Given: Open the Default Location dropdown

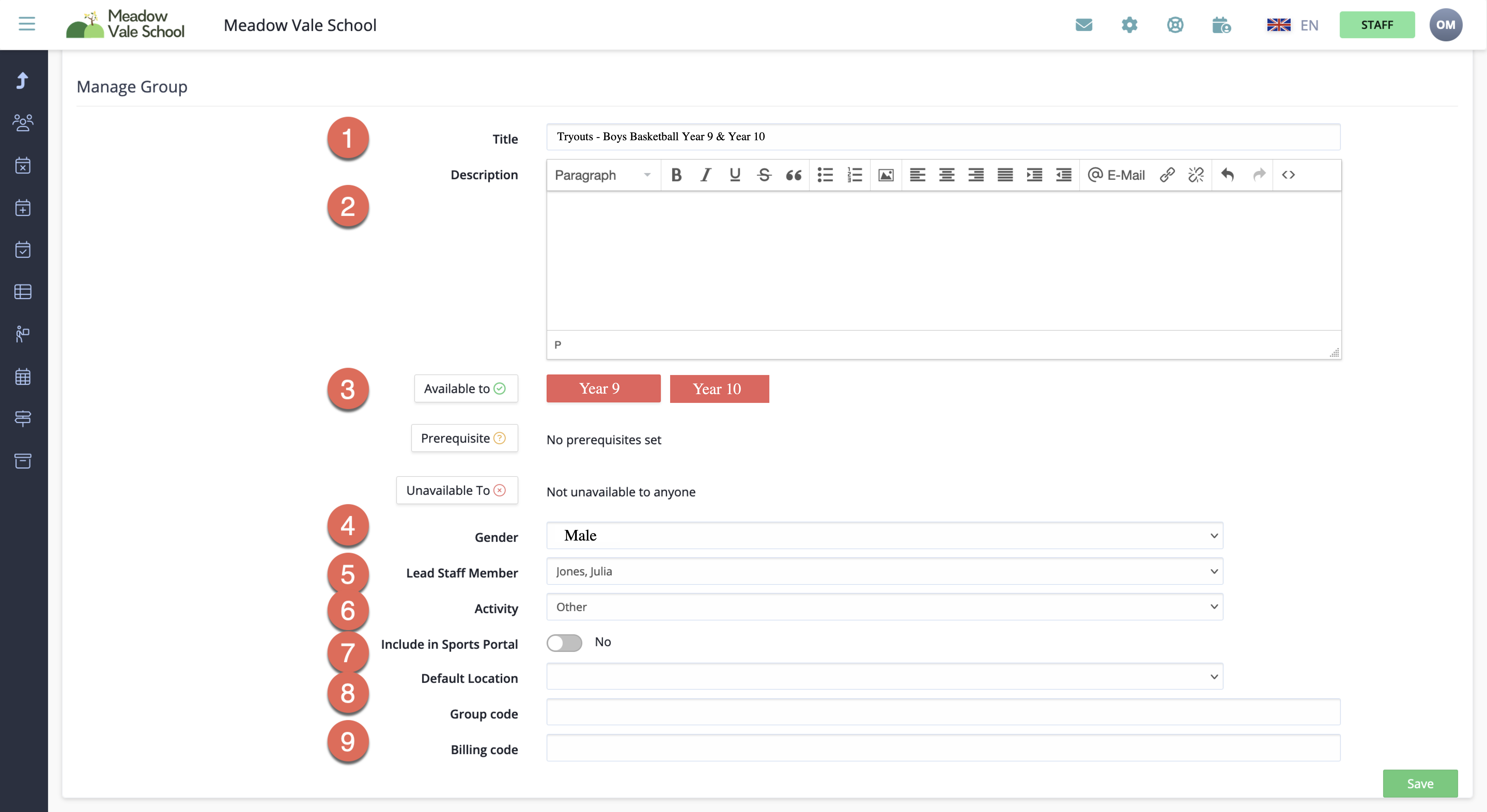Looking at the screenshot, I should tap(884, 676).
